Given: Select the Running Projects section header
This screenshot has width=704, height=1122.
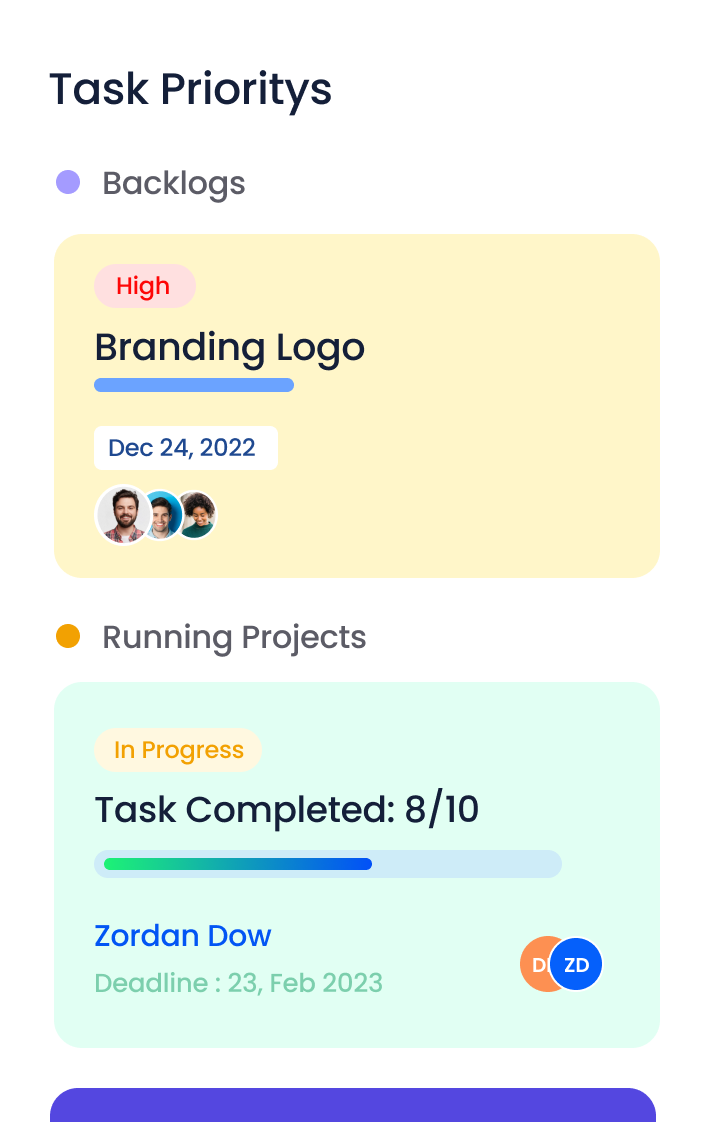Looking at the screenshot, I should click(234, 637).
